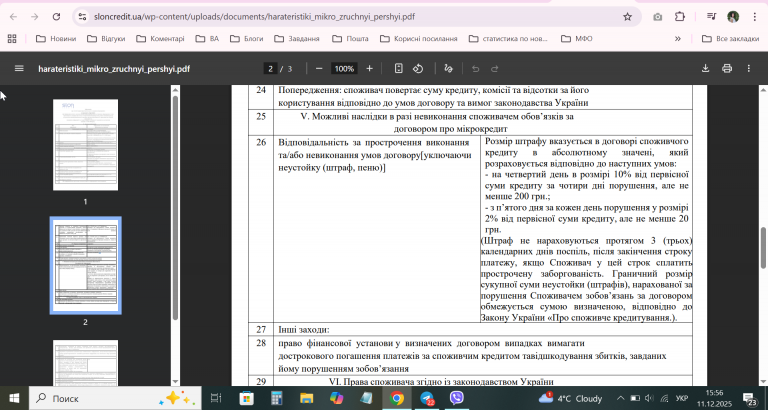This screenshot has width=768, height=410.
Task: Bookmark this page with the star icon
Action: coord(627,17)
